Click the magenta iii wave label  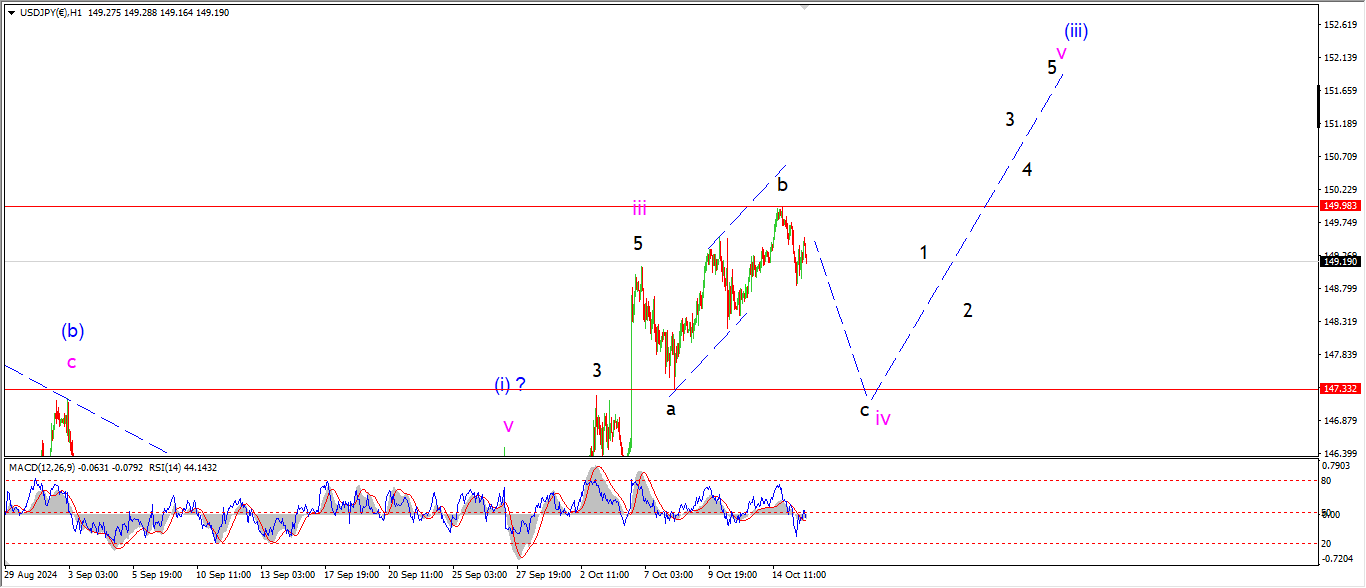tap(639, 208)
